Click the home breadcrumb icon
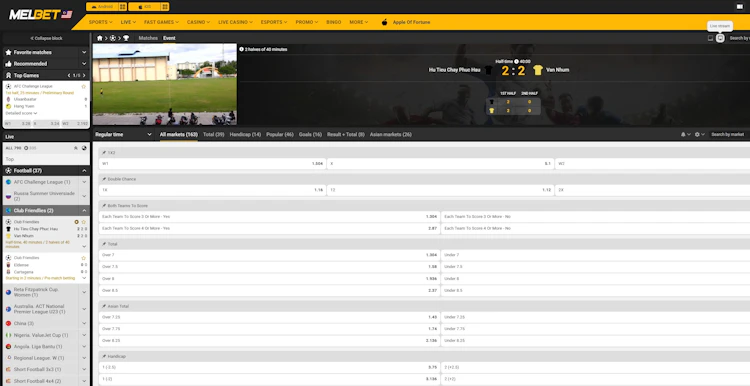This screenshot has width=750, height=386. click(100, 38)
